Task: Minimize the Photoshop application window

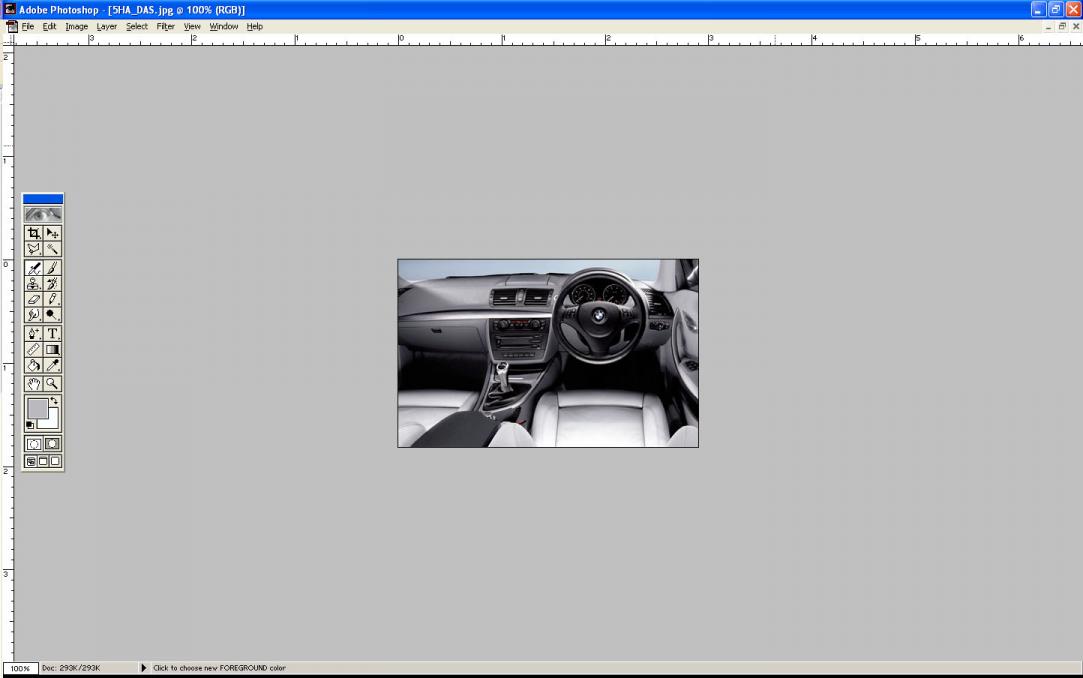Action: pos(1038,9)
